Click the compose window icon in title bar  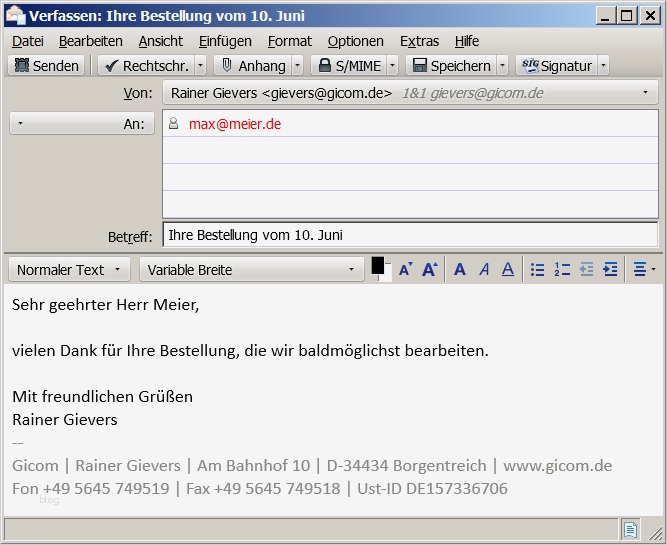pos(16,15)
